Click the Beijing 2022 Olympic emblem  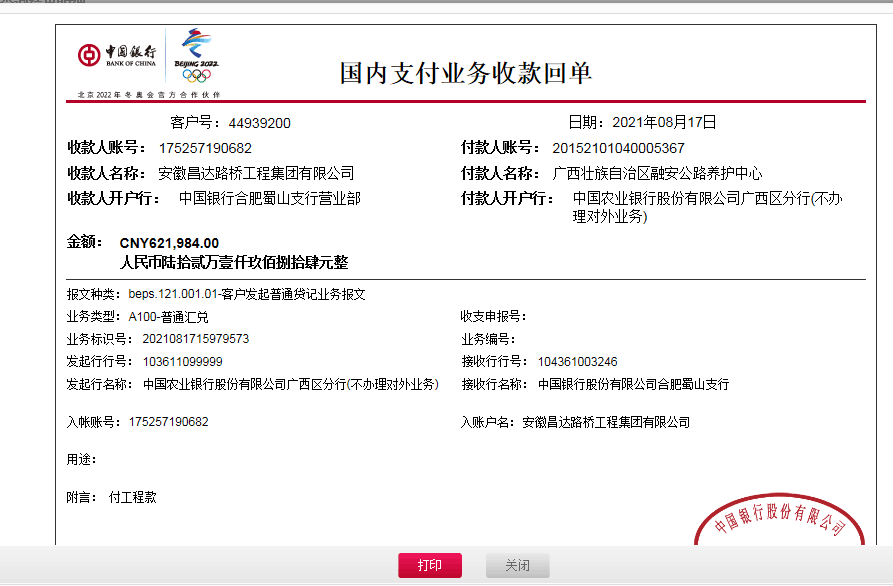click(x=195, y=56)
